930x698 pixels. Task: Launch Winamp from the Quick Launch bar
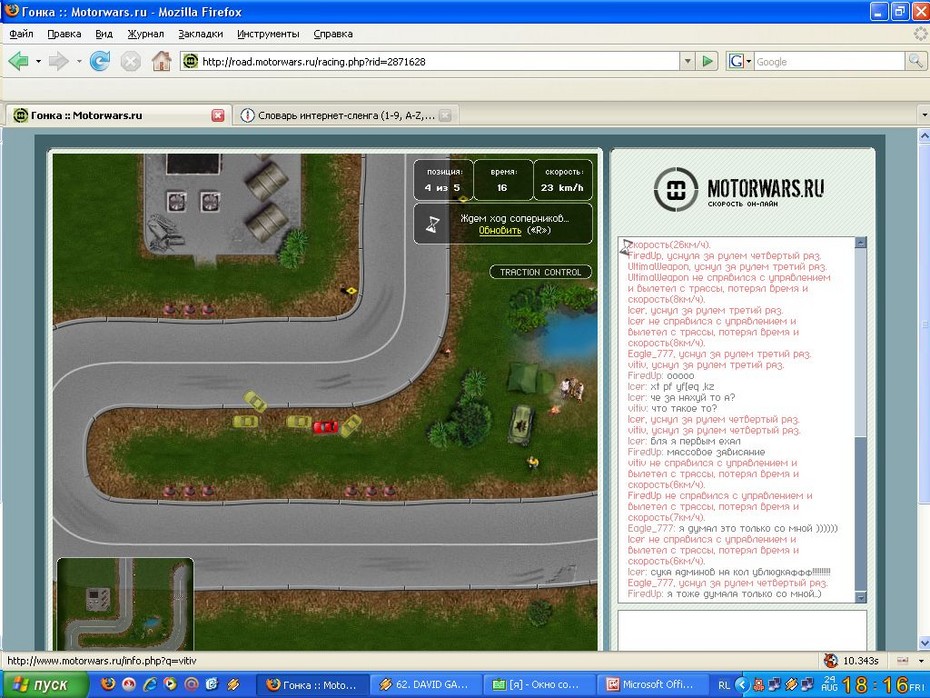click(x=233, y=684)
